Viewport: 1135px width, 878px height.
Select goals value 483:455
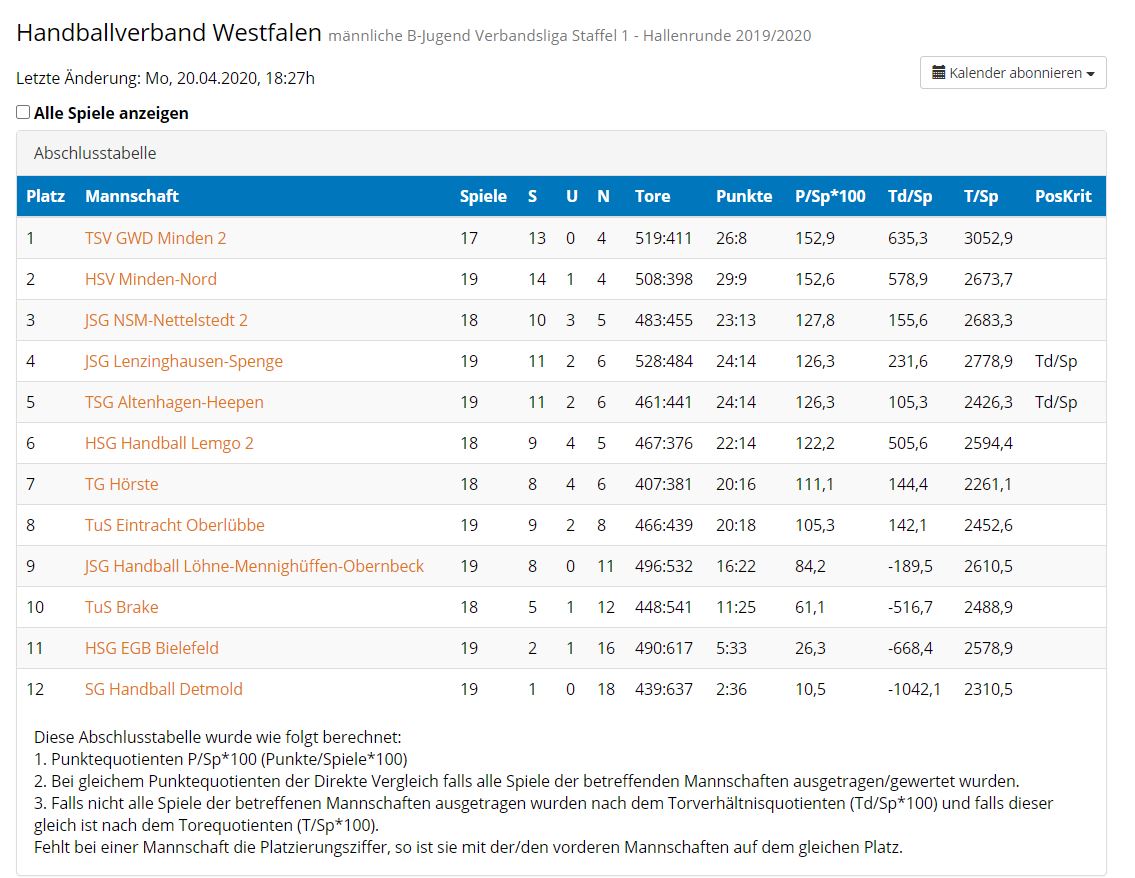tap(664, 320)
